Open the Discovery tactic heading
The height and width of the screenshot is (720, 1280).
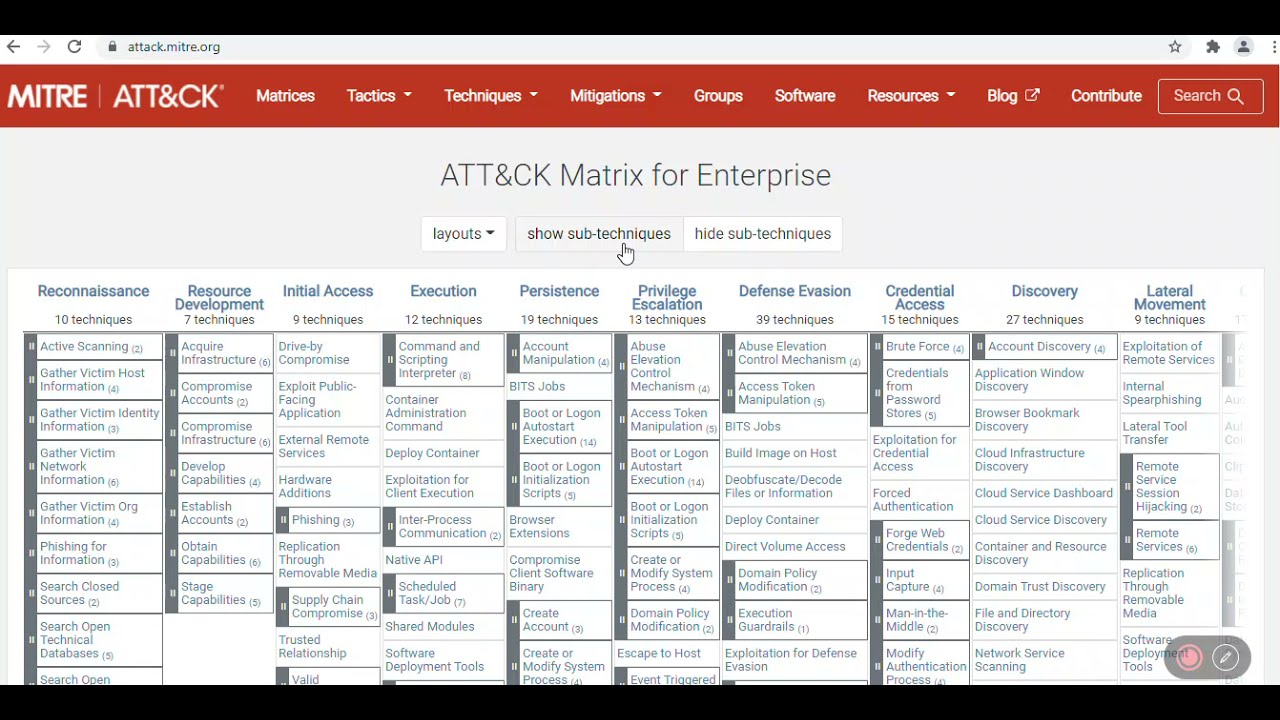pos(1044,291)
